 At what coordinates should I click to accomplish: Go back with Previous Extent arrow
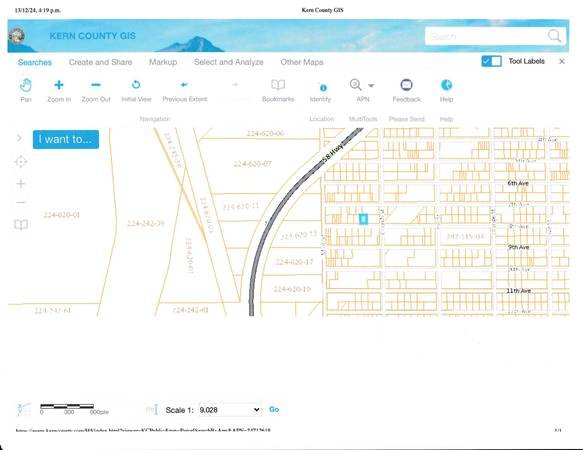coord(184,85)
